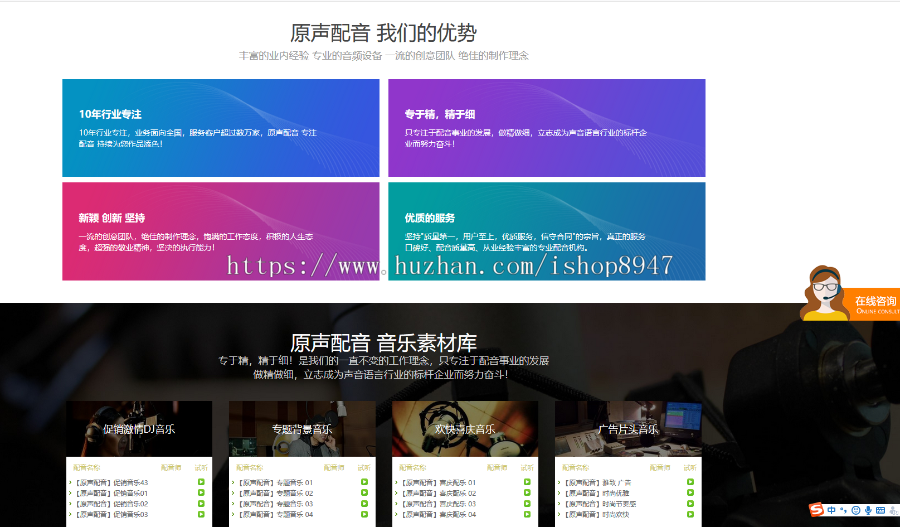This screenshot has width=900, height=527.
Task: Play the 专题音乐 02 preview
Action: (364, 493)
